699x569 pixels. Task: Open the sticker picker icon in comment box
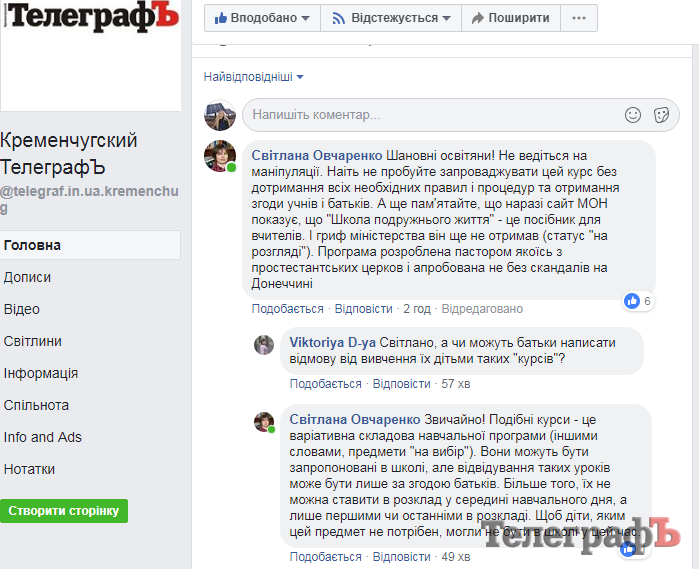pos(661,115)
